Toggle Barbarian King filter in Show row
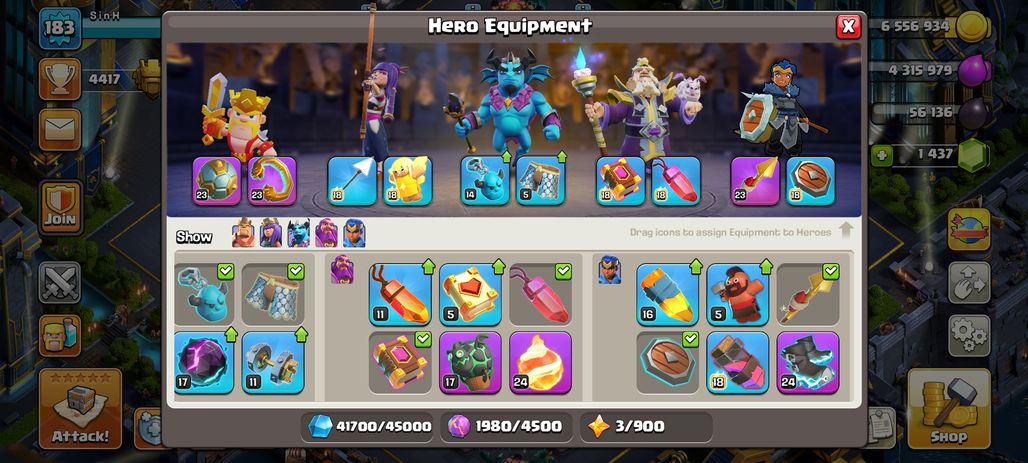 click(243, 233)
